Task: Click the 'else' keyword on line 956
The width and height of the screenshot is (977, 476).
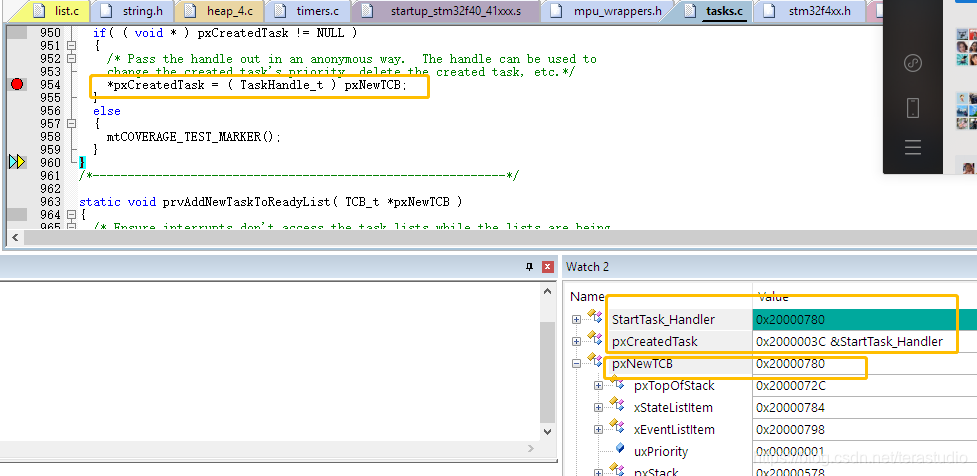Action: click(107, 111)
